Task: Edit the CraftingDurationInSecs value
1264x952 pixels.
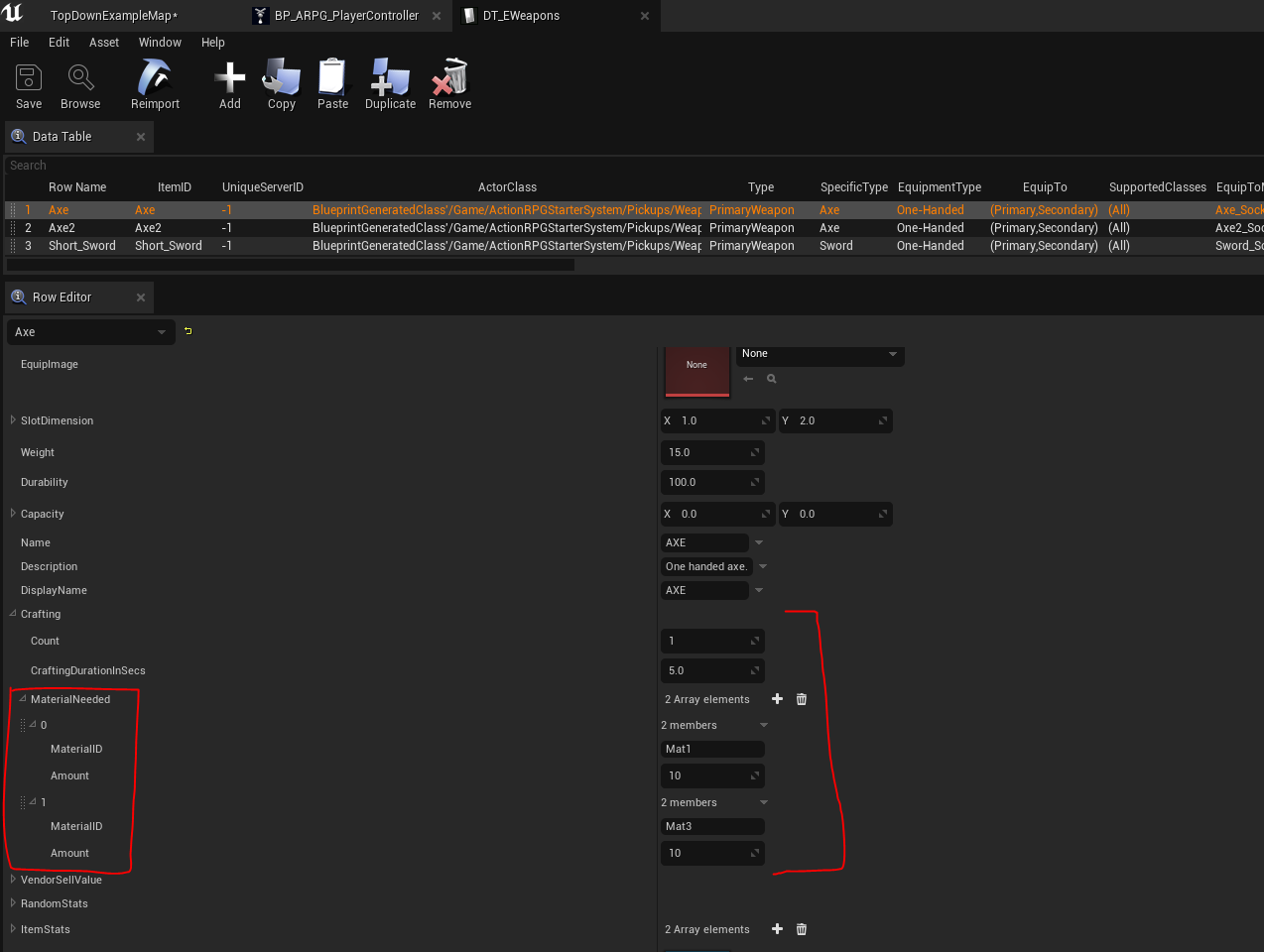Action: pos(712,670)
